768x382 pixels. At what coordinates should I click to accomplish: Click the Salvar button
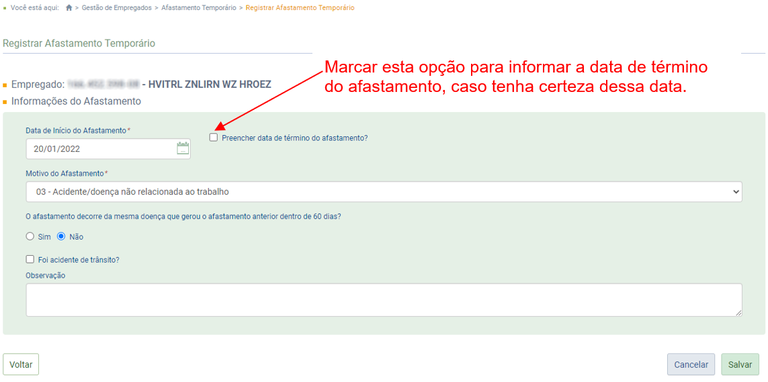click(740, 364)
